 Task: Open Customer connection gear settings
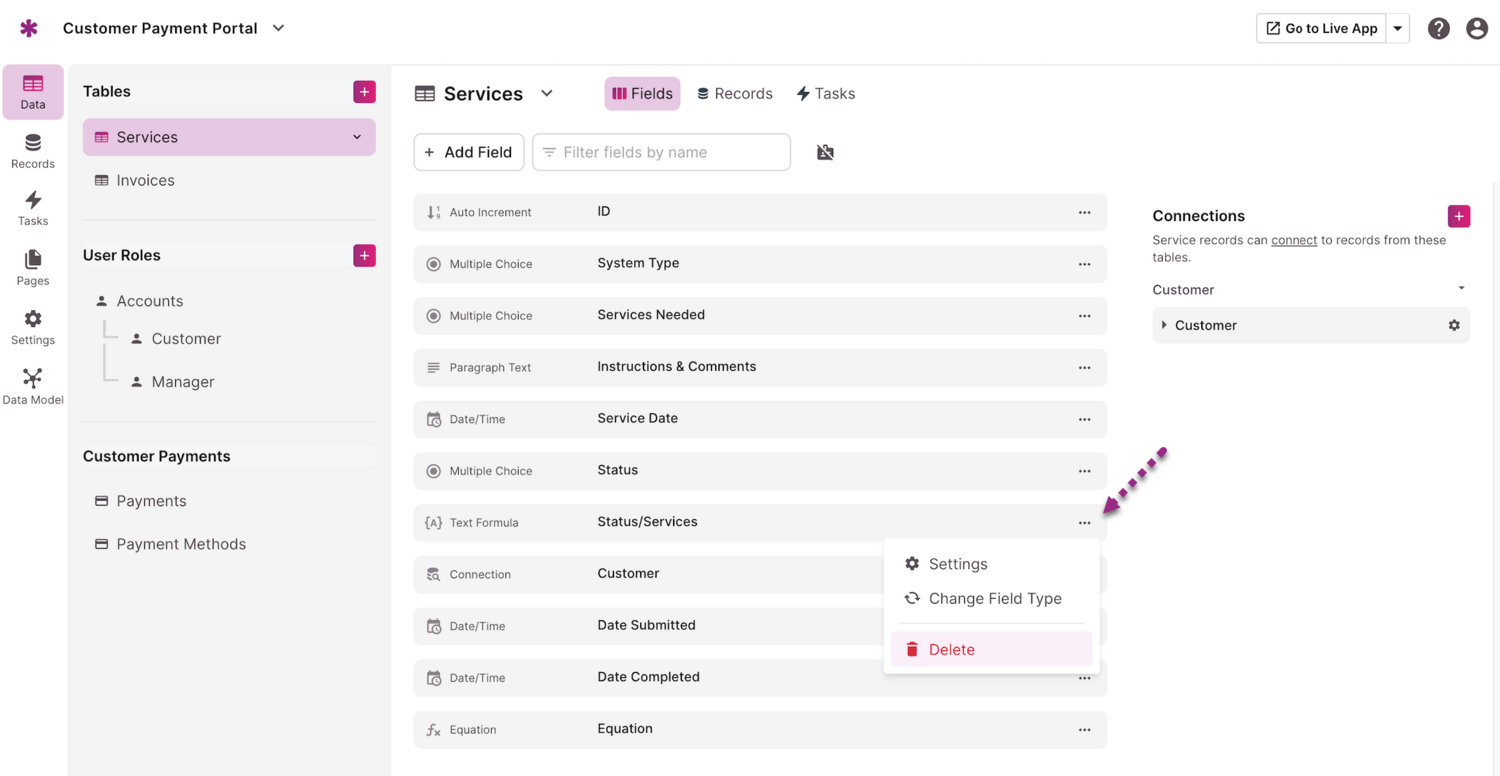click(x=1454, y=325)
